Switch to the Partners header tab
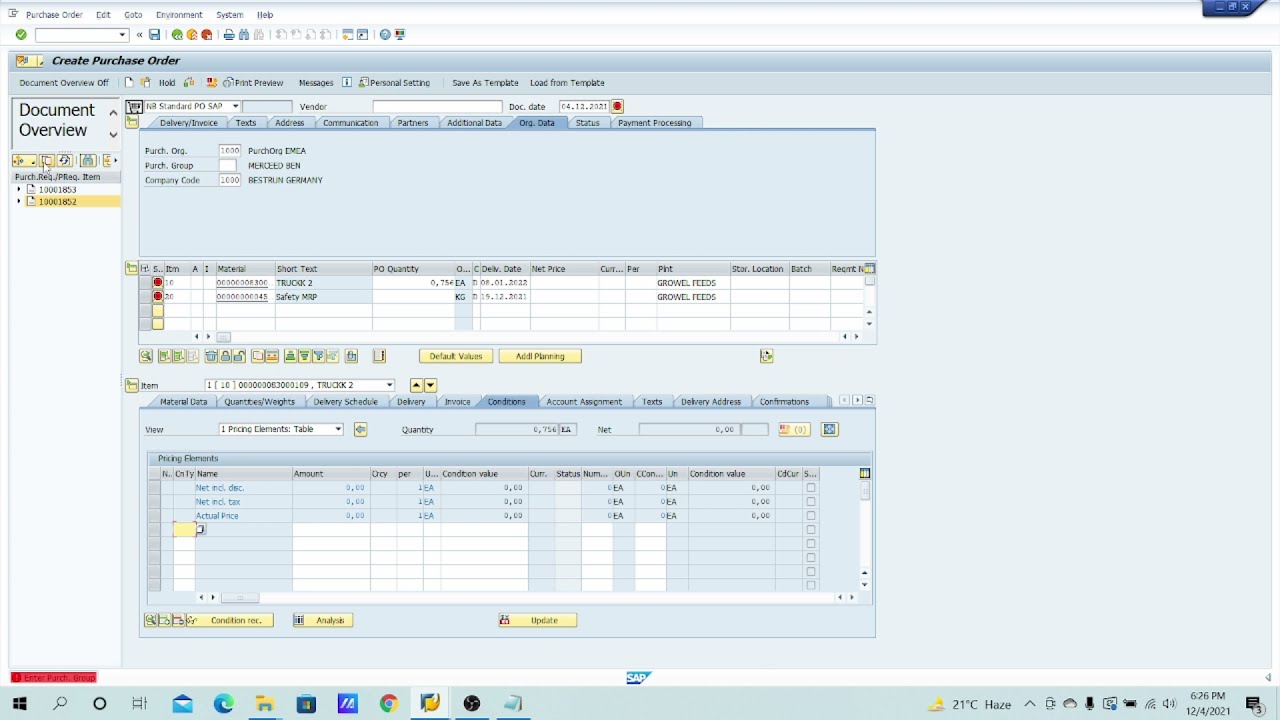The height and width of the screenshot is (720, 1280). pos(413,123)
